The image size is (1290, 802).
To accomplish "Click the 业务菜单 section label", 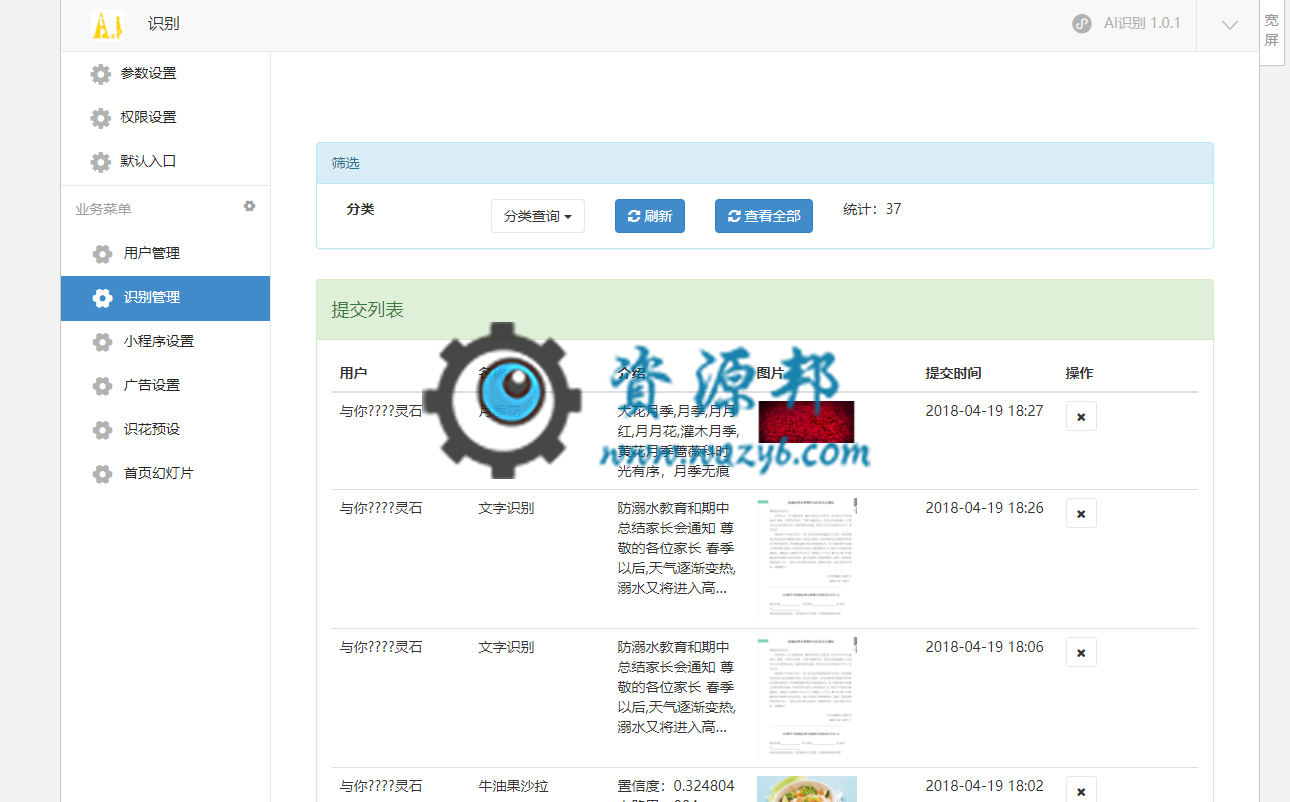I will point(103,209).
